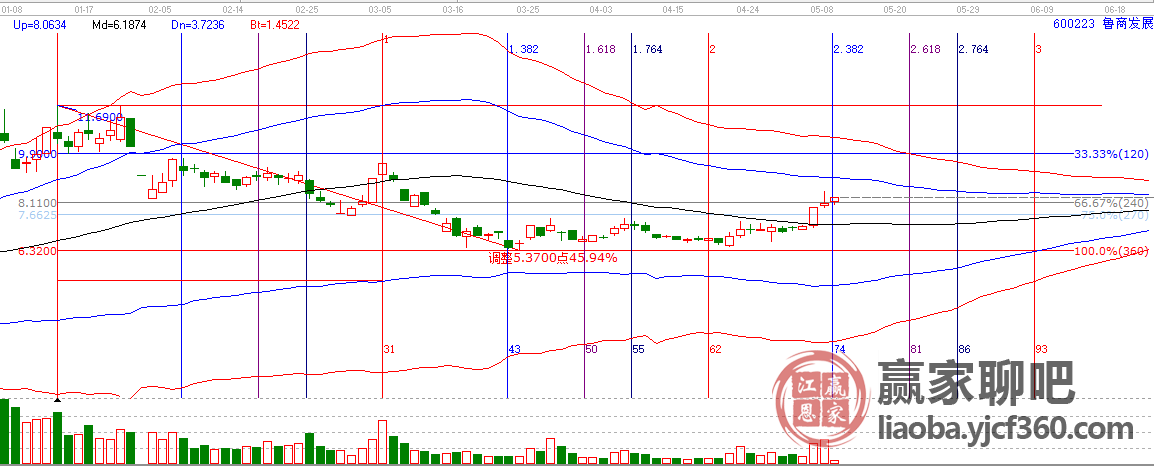Screen dimensions: 1154x468
Task: Click the 33.33%(120) retracement label
Action: coord(1111,155)
